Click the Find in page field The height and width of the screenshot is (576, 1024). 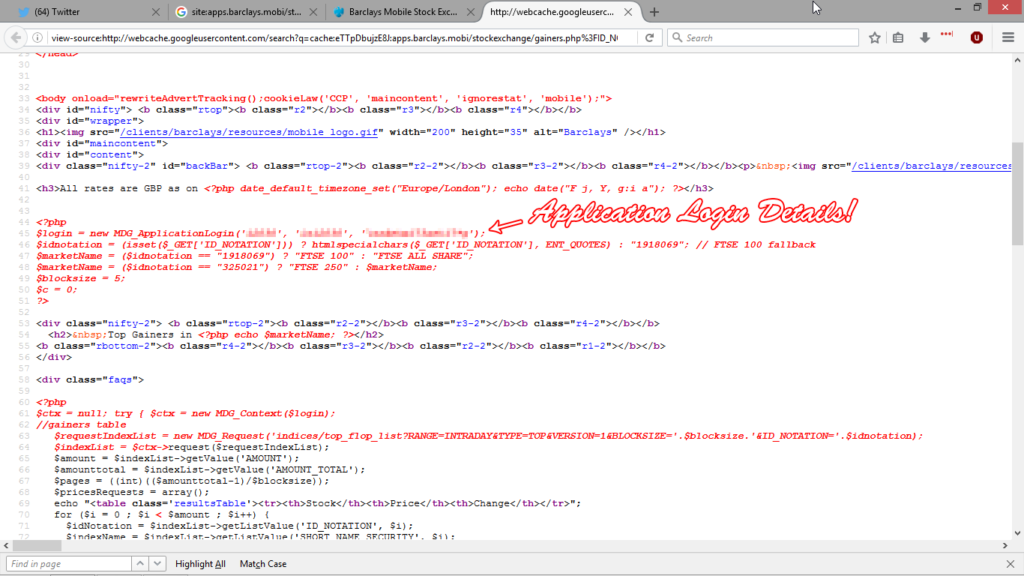coord(69,564)
